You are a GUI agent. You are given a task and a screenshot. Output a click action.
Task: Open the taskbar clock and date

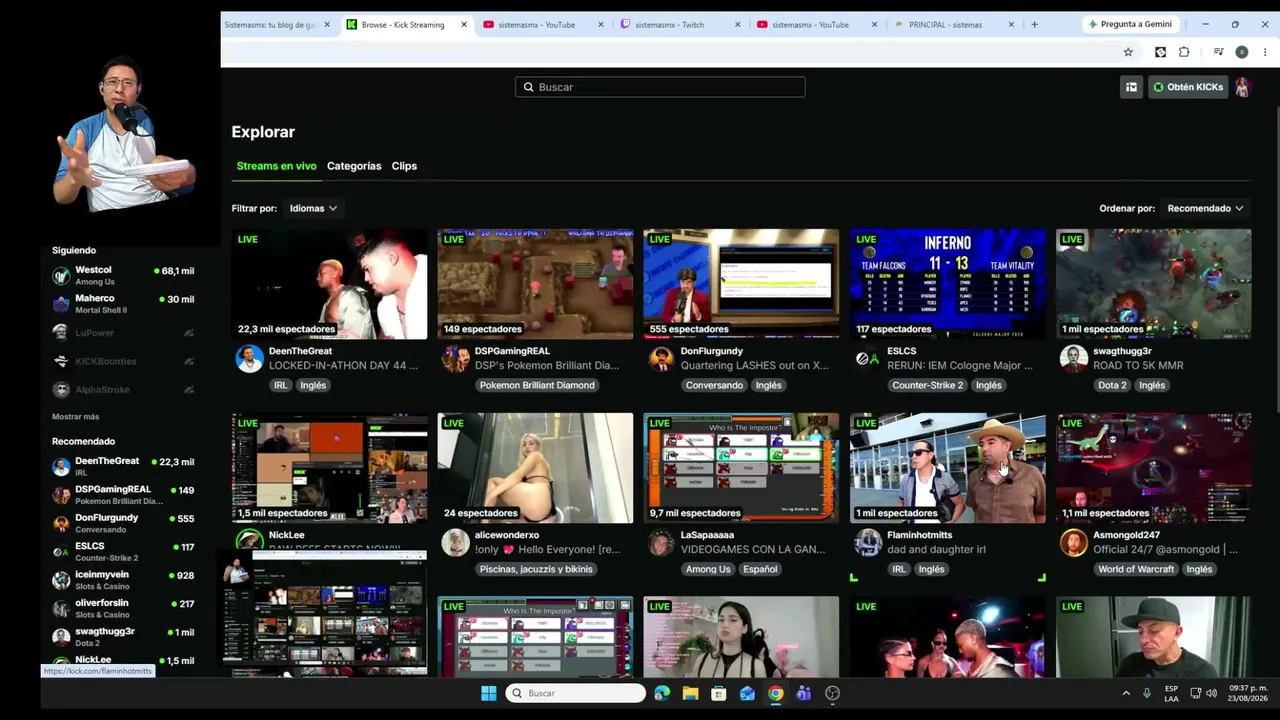click(1248, 693)
